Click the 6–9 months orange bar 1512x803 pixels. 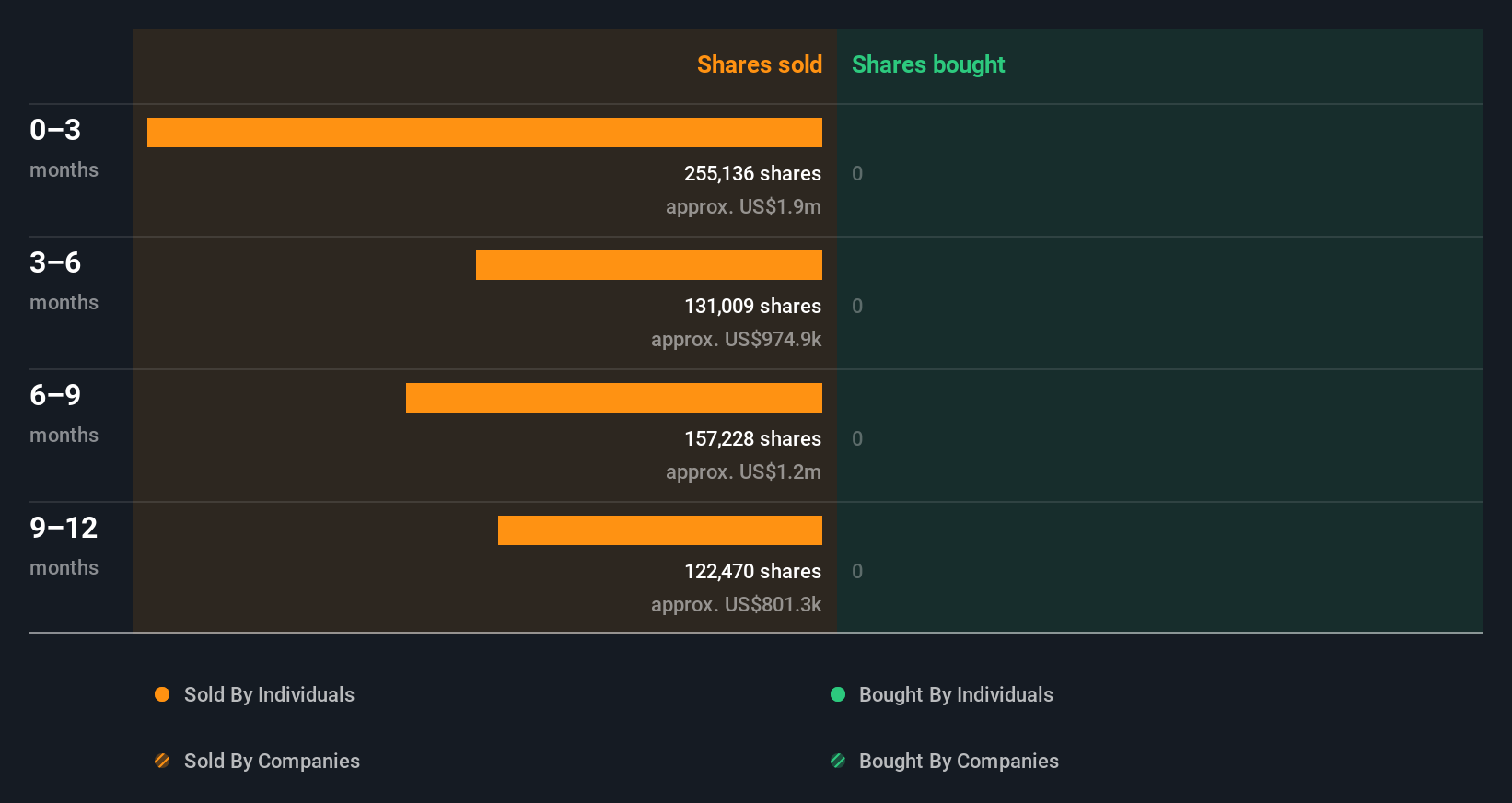click(614, 398)
